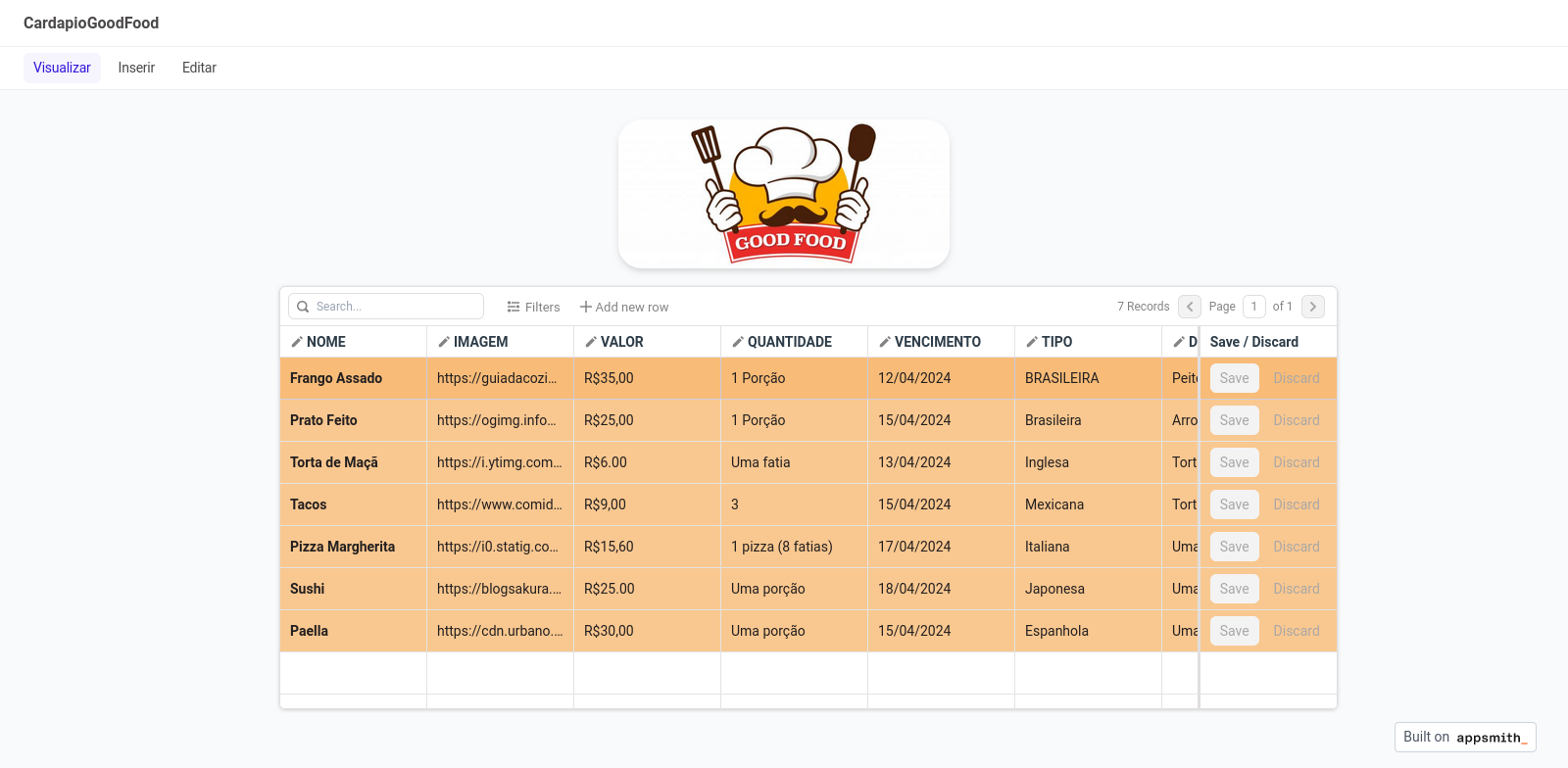Click the plus icon to add new row
Viewport: 1568px width, 768px height.
point(585,307)
